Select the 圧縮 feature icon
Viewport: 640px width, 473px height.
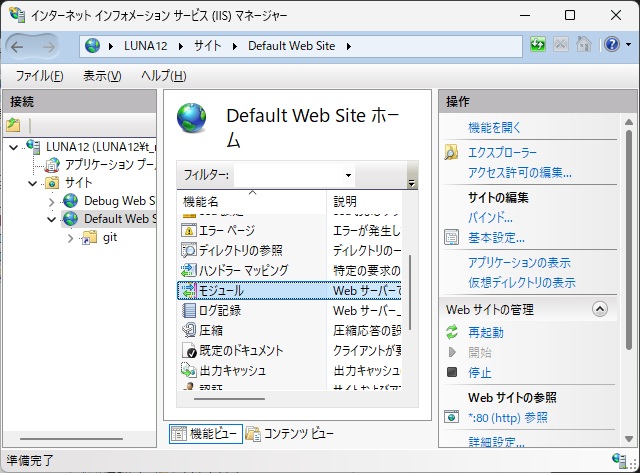pyautogui.click(x=189, y=330)
